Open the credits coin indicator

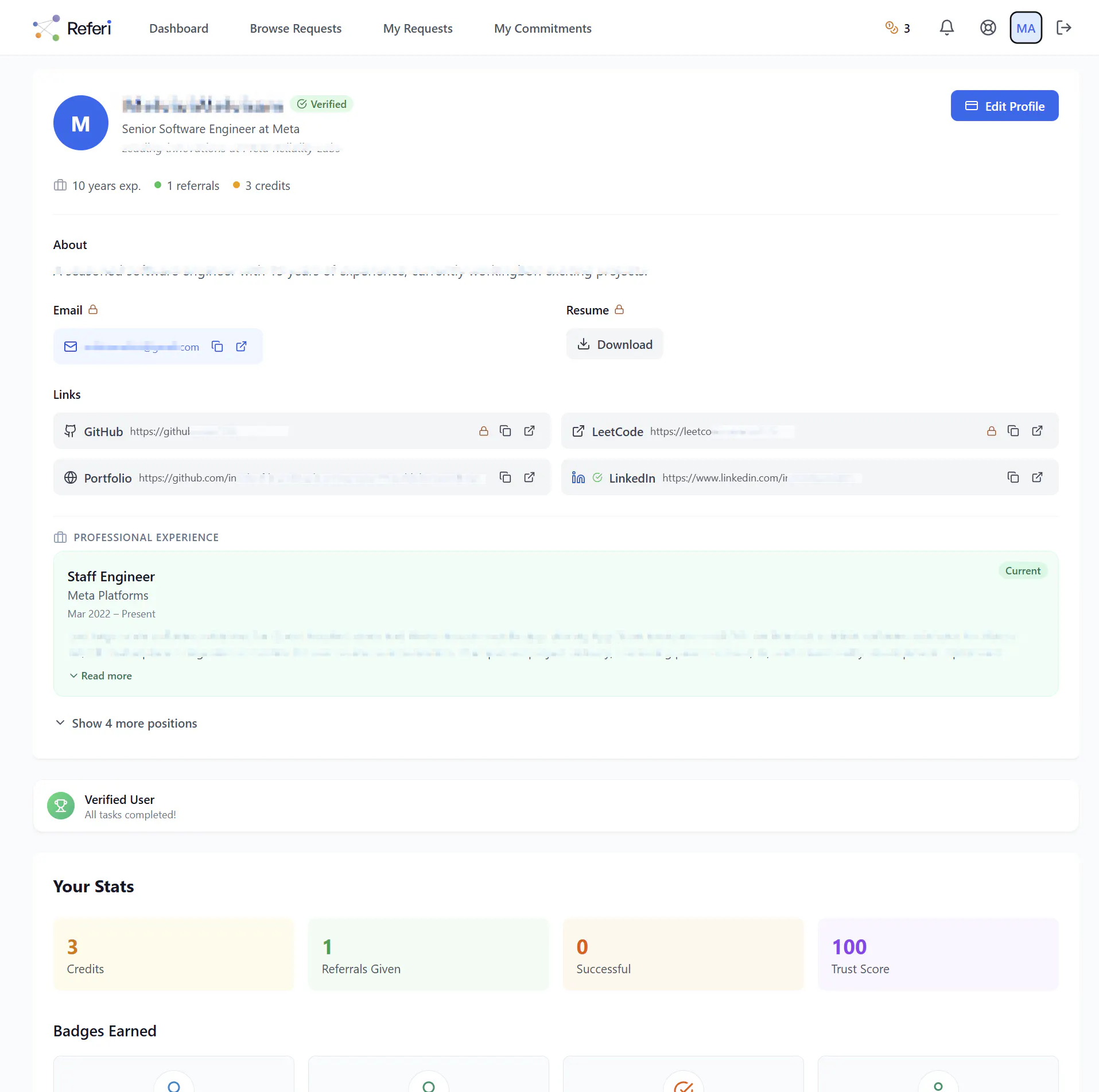pos(898,28)
